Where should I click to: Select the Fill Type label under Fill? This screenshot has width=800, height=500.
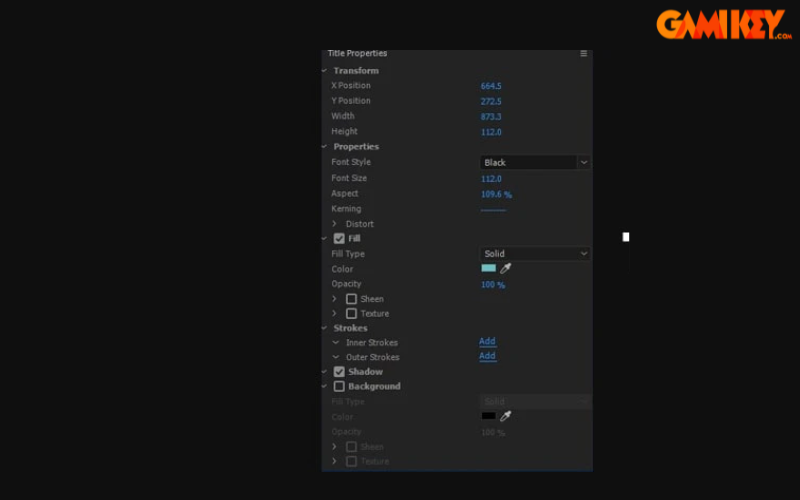[348, 254]
